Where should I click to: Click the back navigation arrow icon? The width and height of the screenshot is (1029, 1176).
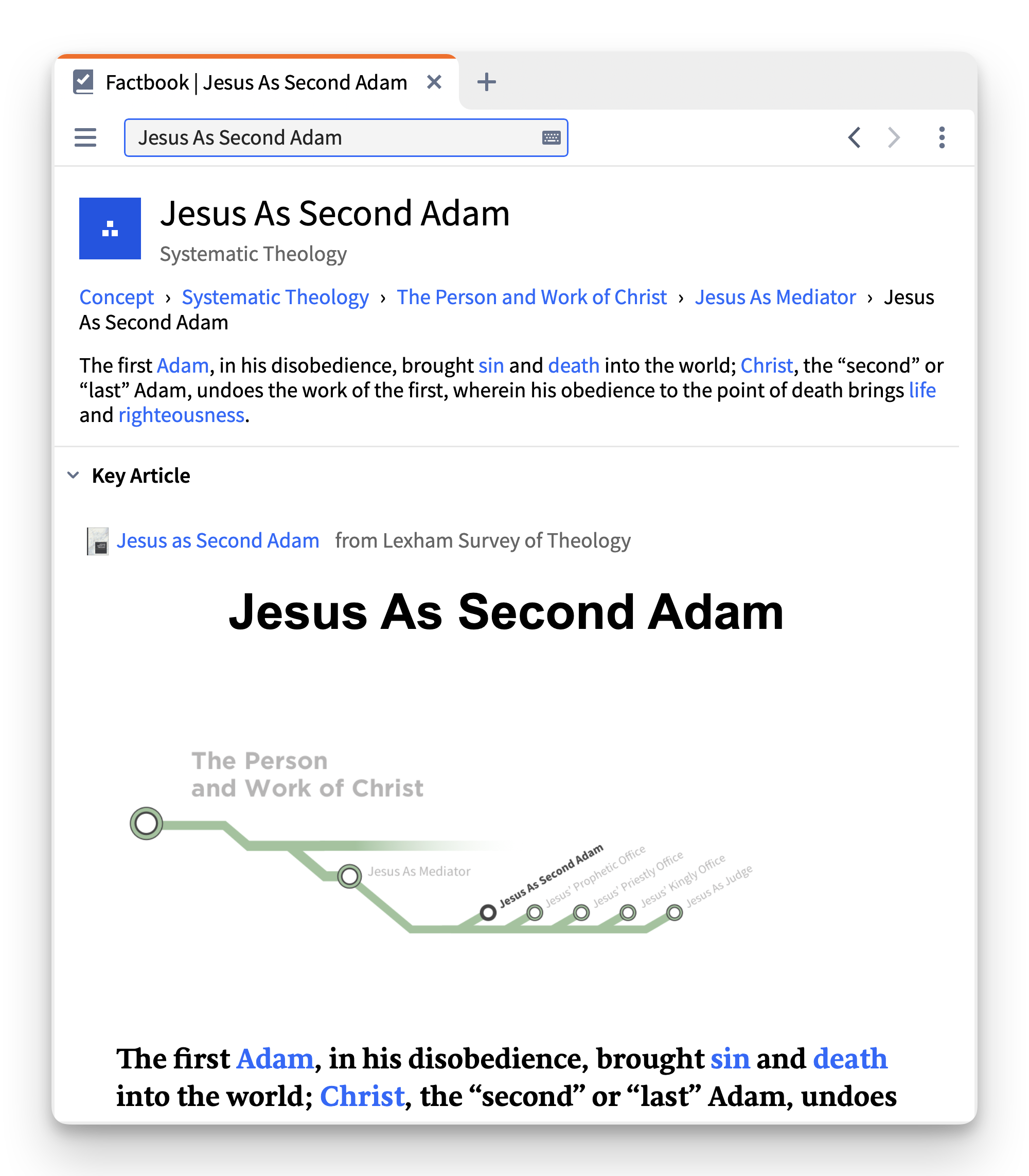tap(855, 137)
